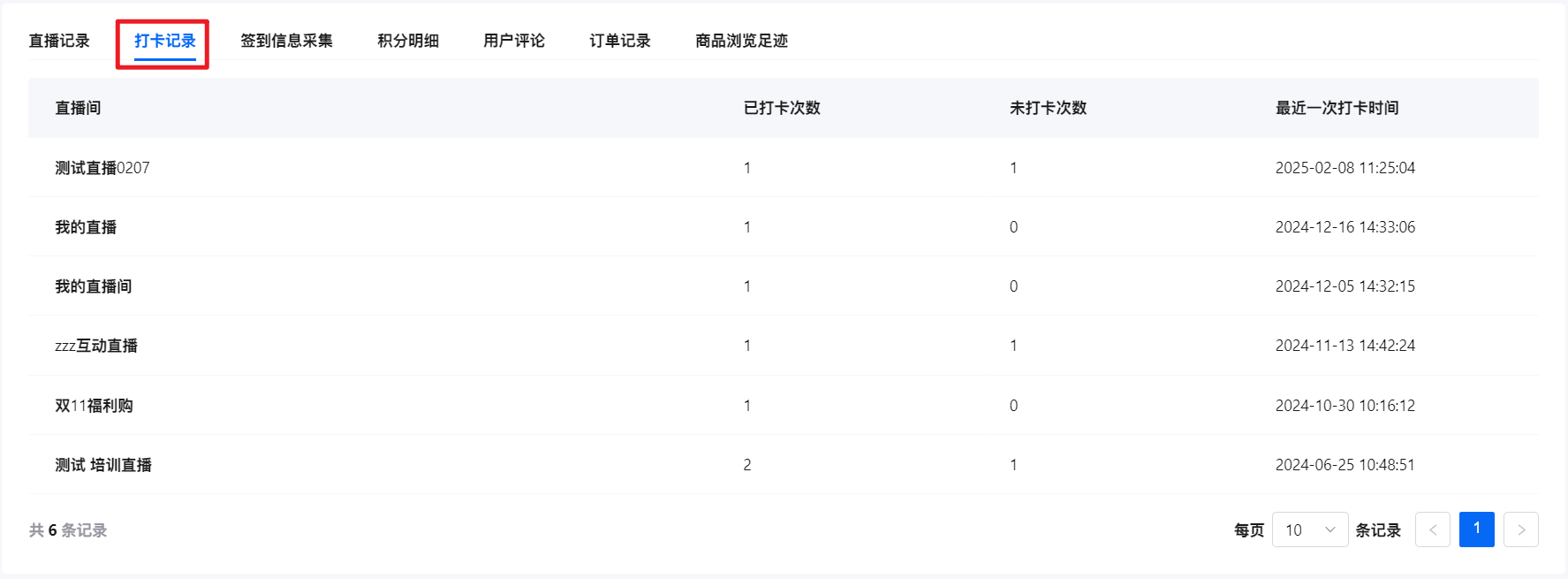
Task: Click the 我的直播 row name
Action: coord(86,227)
